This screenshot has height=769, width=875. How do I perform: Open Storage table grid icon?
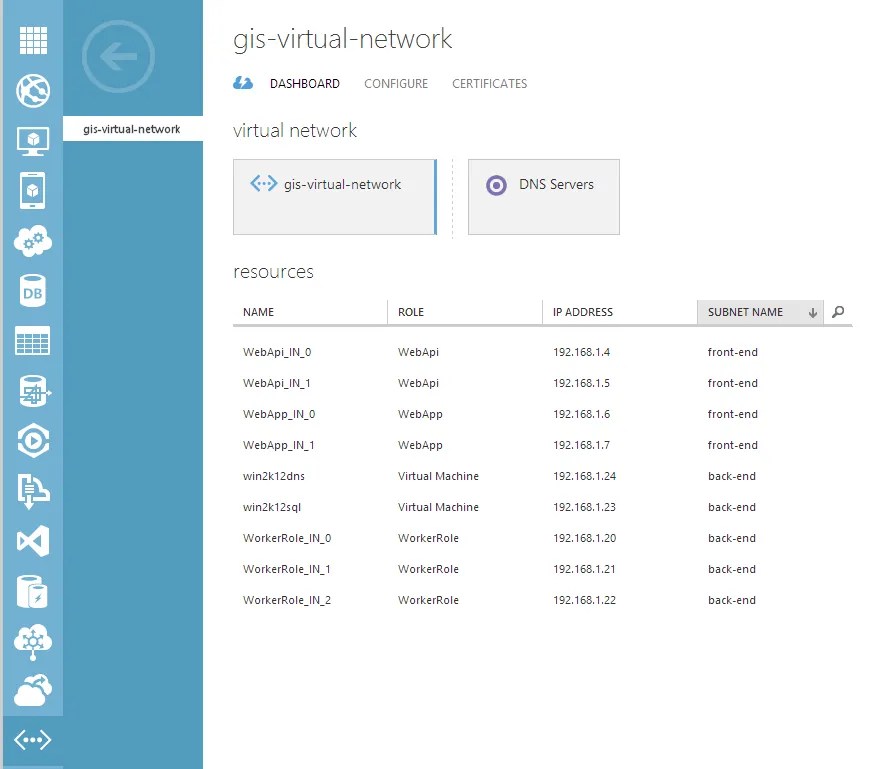[32, 341]
